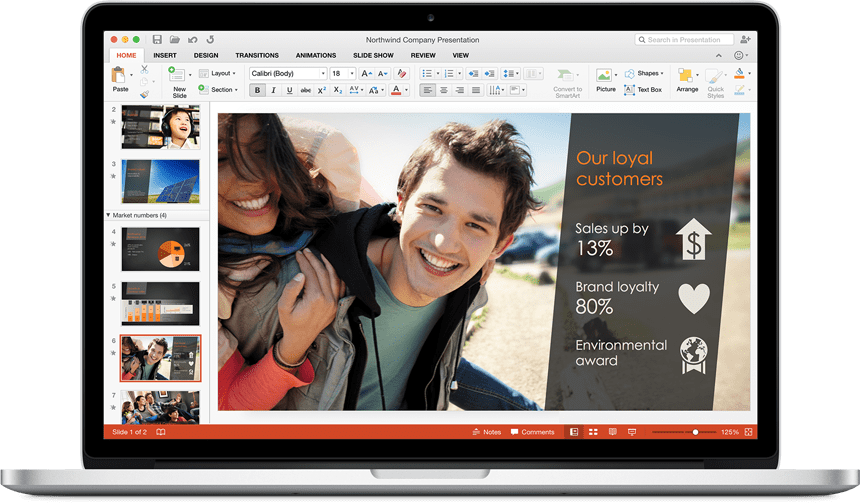Open the Calibri (Body) font dropdown
The width and height of the screenshot is (860, 503).
coord(288,73)
